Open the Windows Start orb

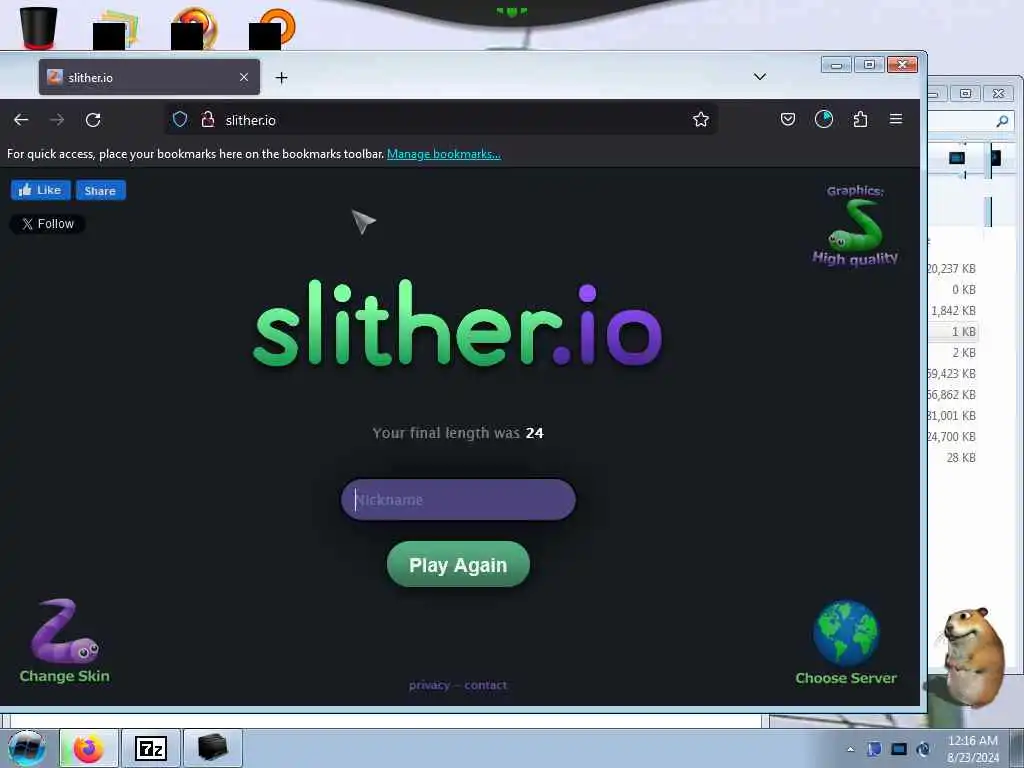(x=27, y=748)
